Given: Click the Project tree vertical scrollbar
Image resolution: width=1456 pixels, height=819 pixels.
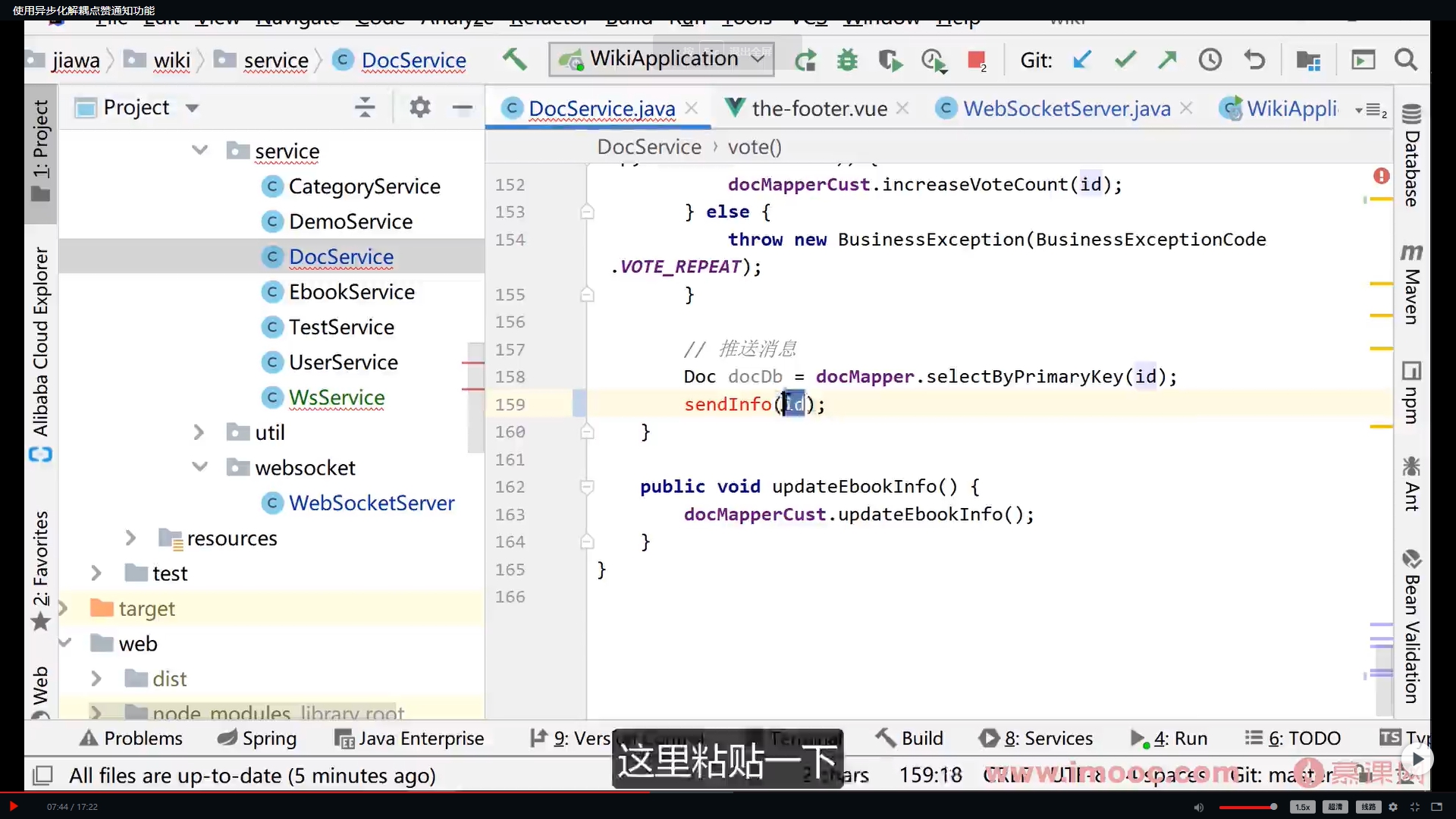Looking at the screenshot, I should [x=475, y=397].
